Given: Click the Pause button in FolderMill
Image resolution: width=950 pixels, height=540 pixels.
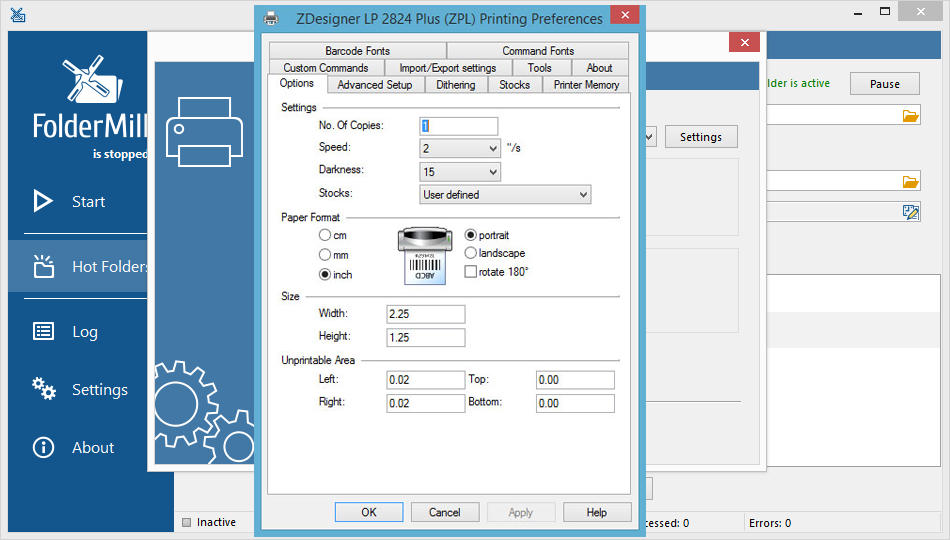Looking at the screenshot, I should 885,84.
